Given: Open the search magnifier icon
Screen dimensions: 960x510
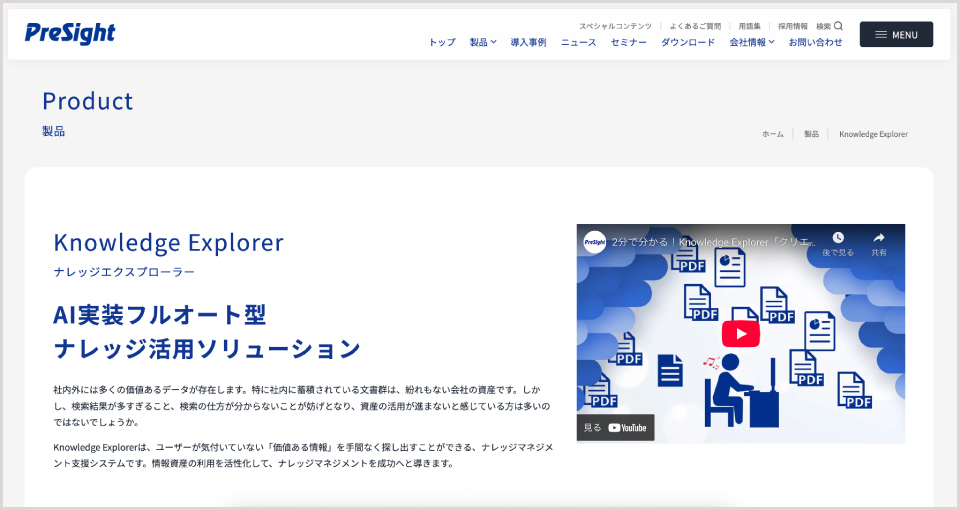Looking at the screenshot, I should tap(838, 26).
